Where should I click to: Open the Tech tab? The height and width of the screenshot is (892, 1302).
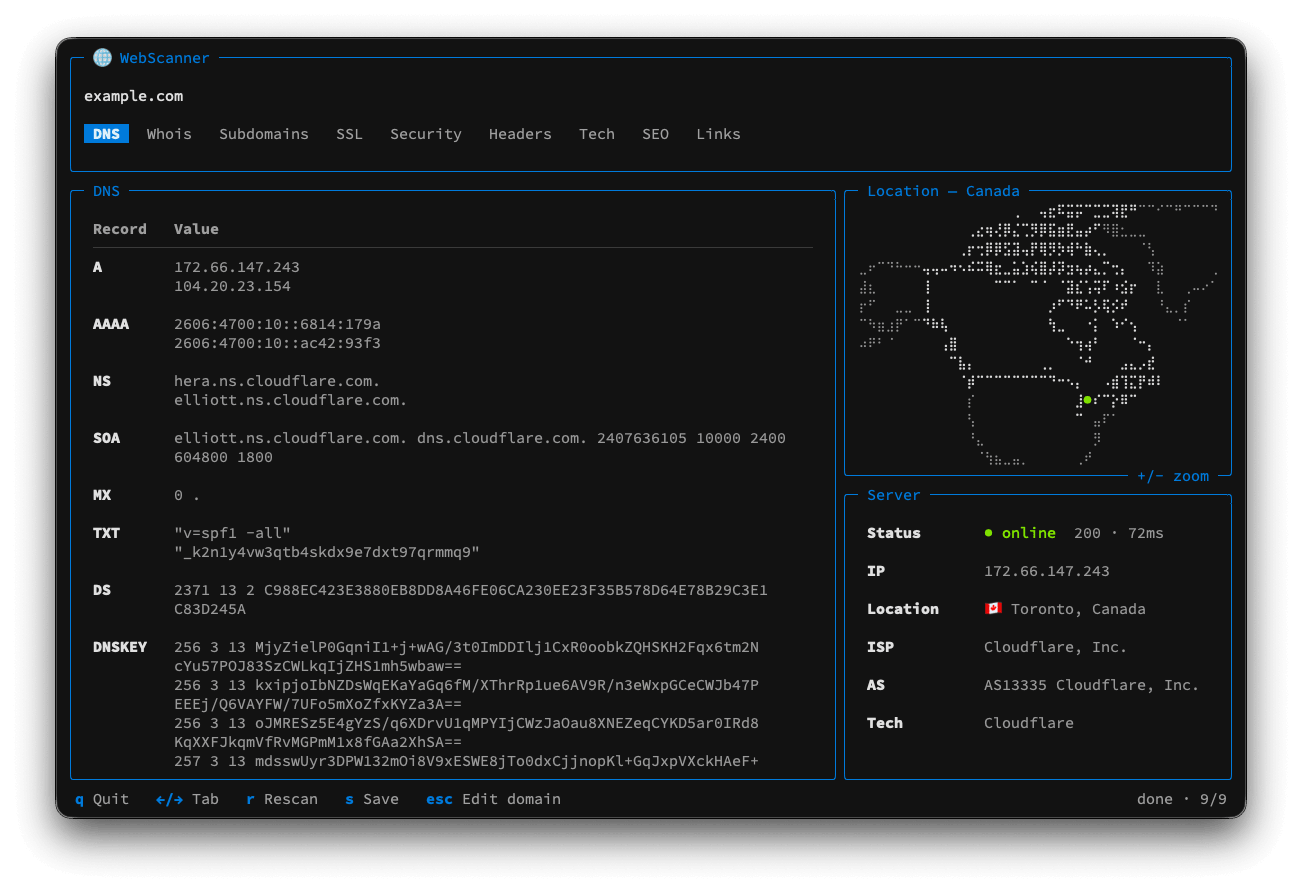click(597, 134)
